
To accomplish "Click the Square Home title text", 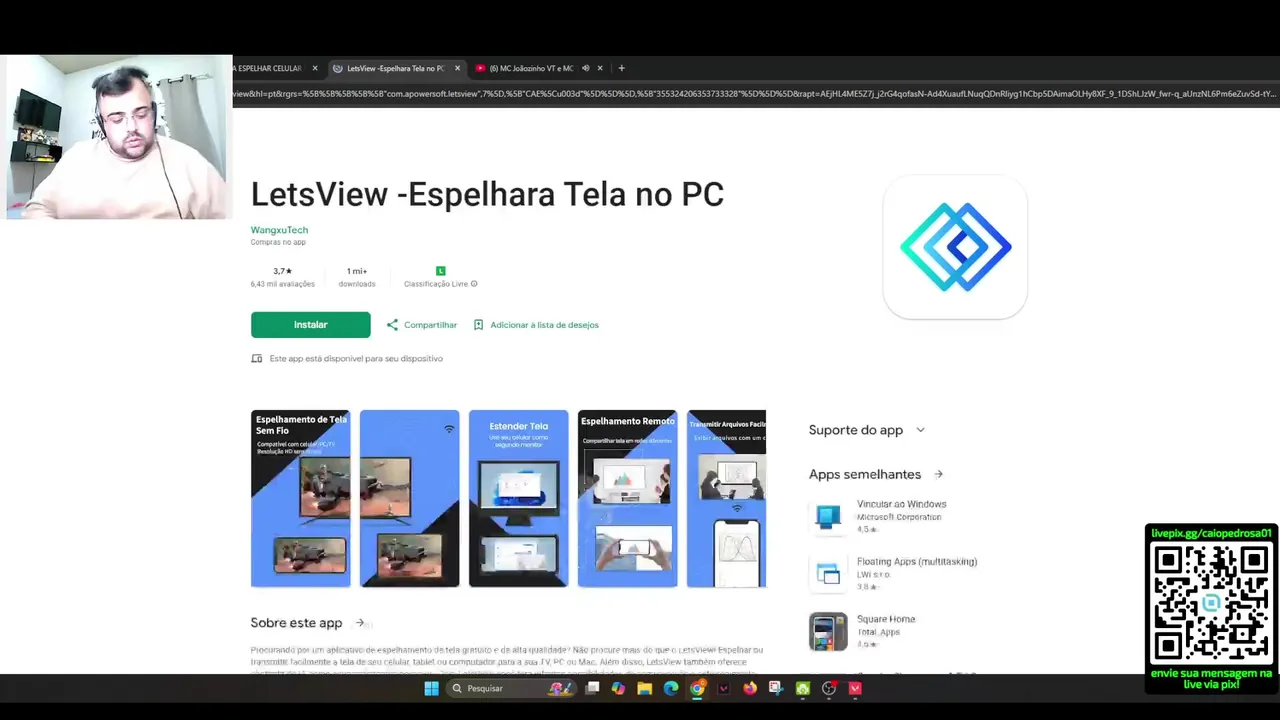I will 886,619.
